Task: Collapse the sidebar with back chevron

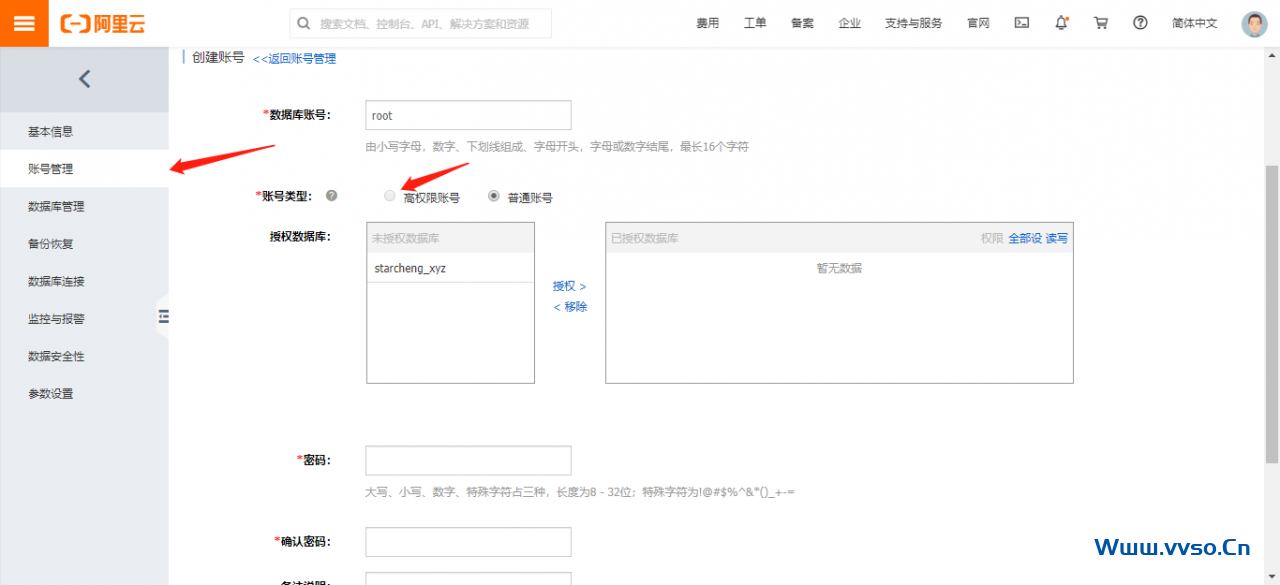Action: [x=84, y=79]
